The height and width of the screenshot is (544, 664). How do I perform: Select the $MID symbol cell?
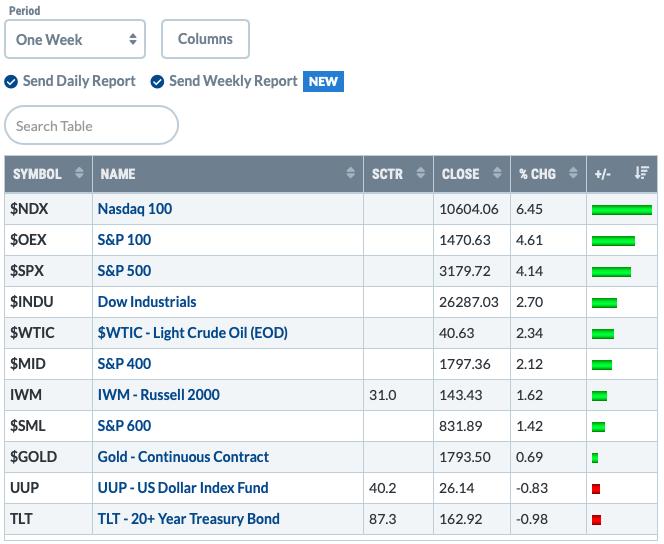pos(48,364)
